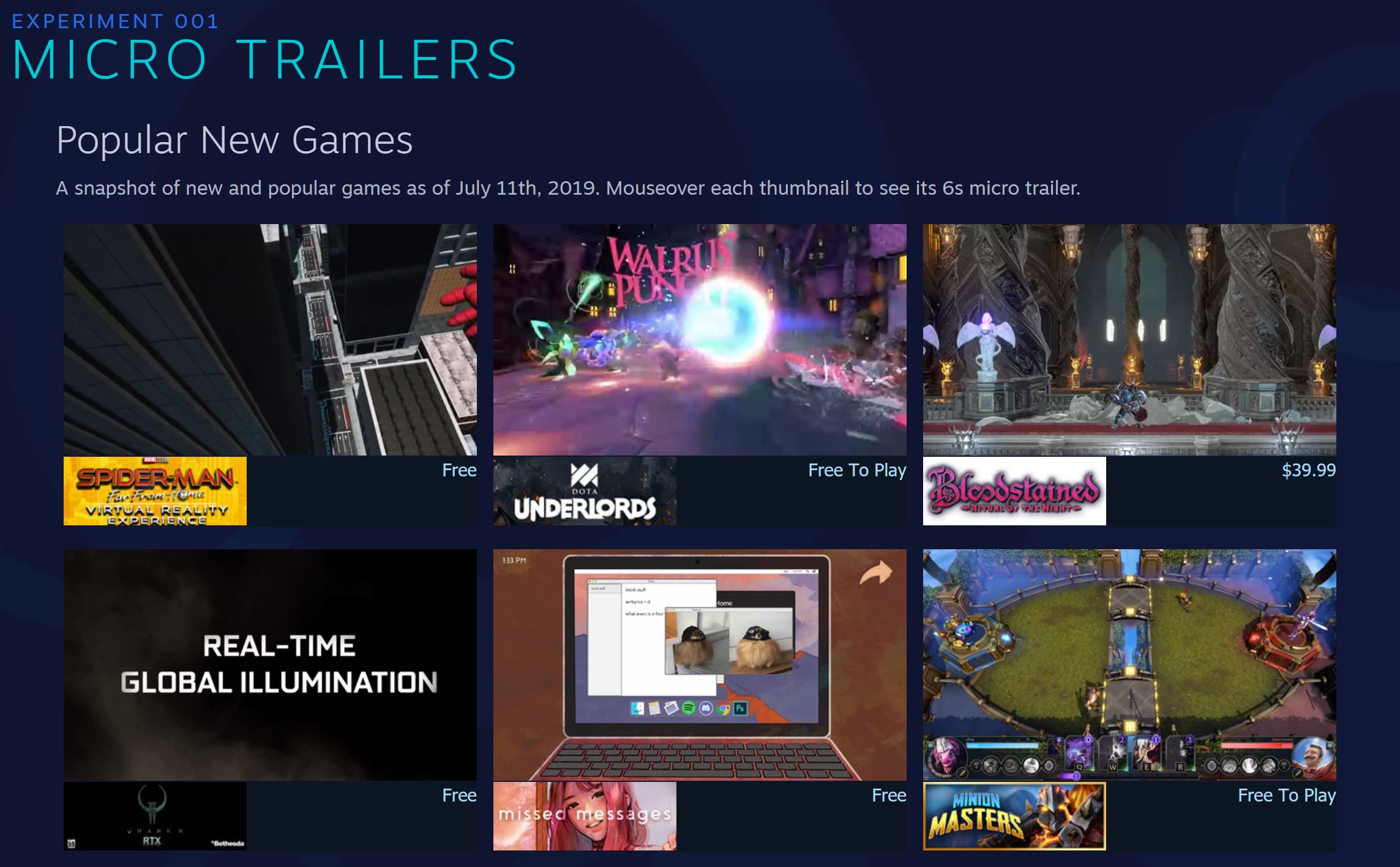Open the Real-Time Global Illumination trailer thumbnail
This screenshot has width=1400, height=867.
click(270, 665)
